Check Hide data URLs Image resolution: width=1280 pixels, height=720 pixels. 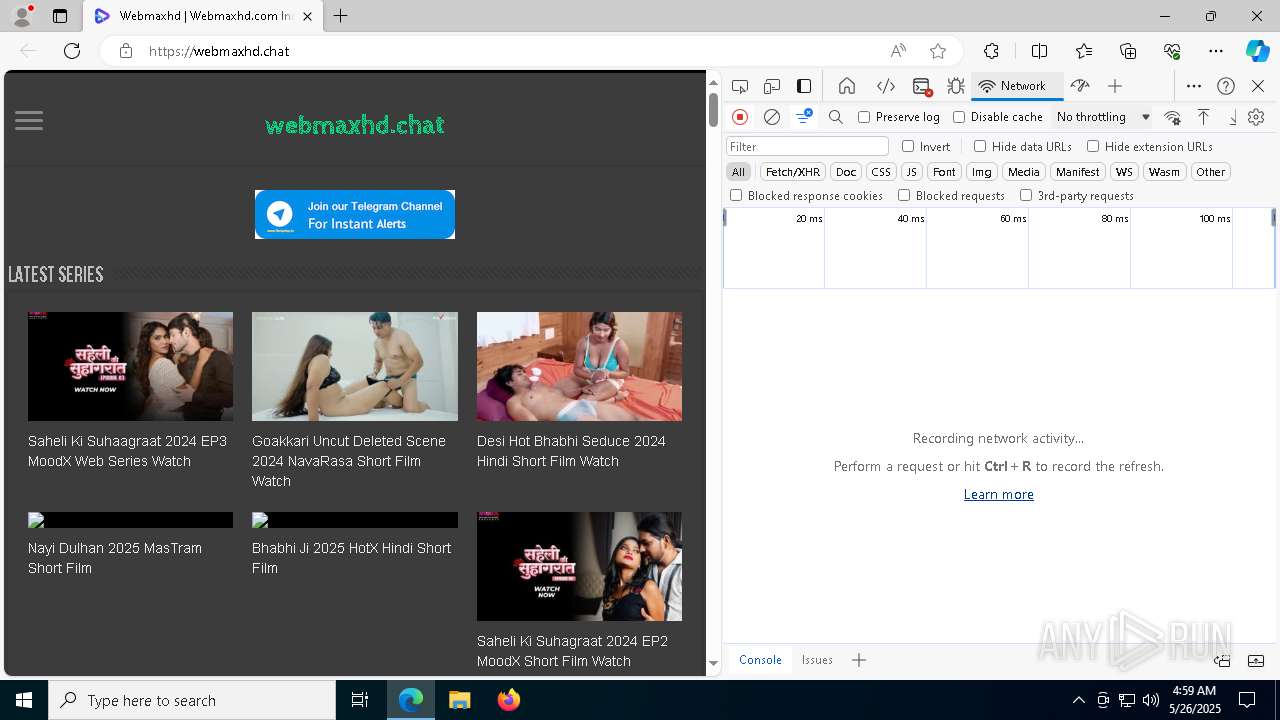pyautogui.click(x=980, y=146)
